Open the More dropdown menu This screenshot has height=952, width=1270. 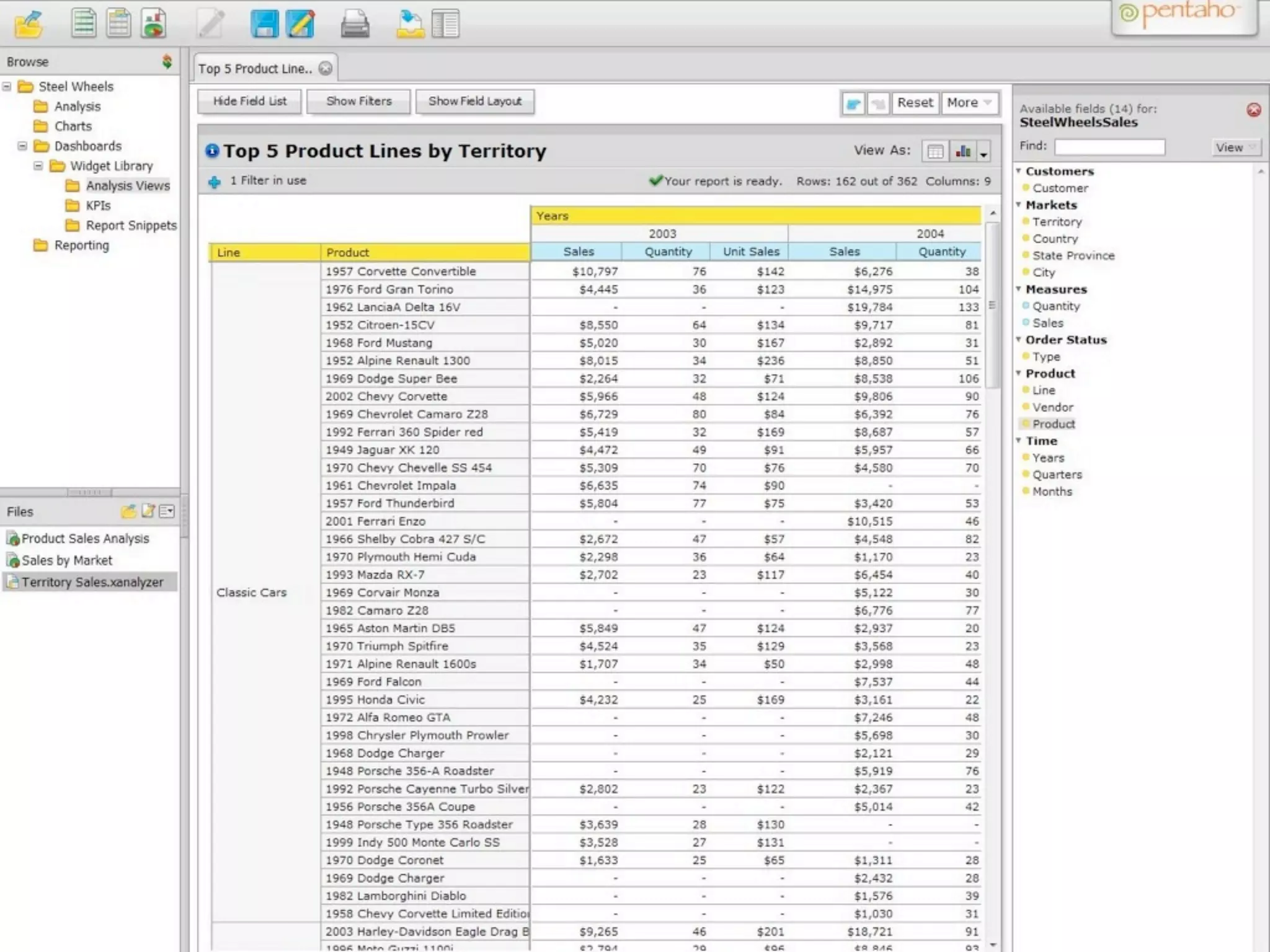(969, 103)
